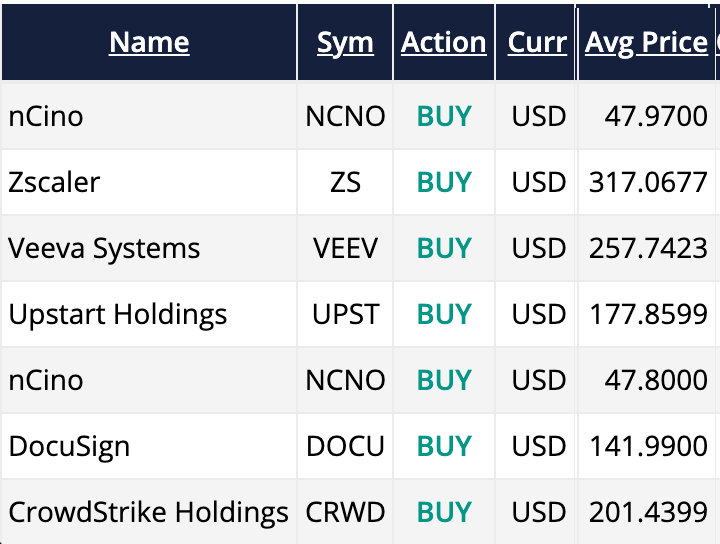Click the Action column header
The width and height of the screenshot is (720, 544).
pos(444,42)
